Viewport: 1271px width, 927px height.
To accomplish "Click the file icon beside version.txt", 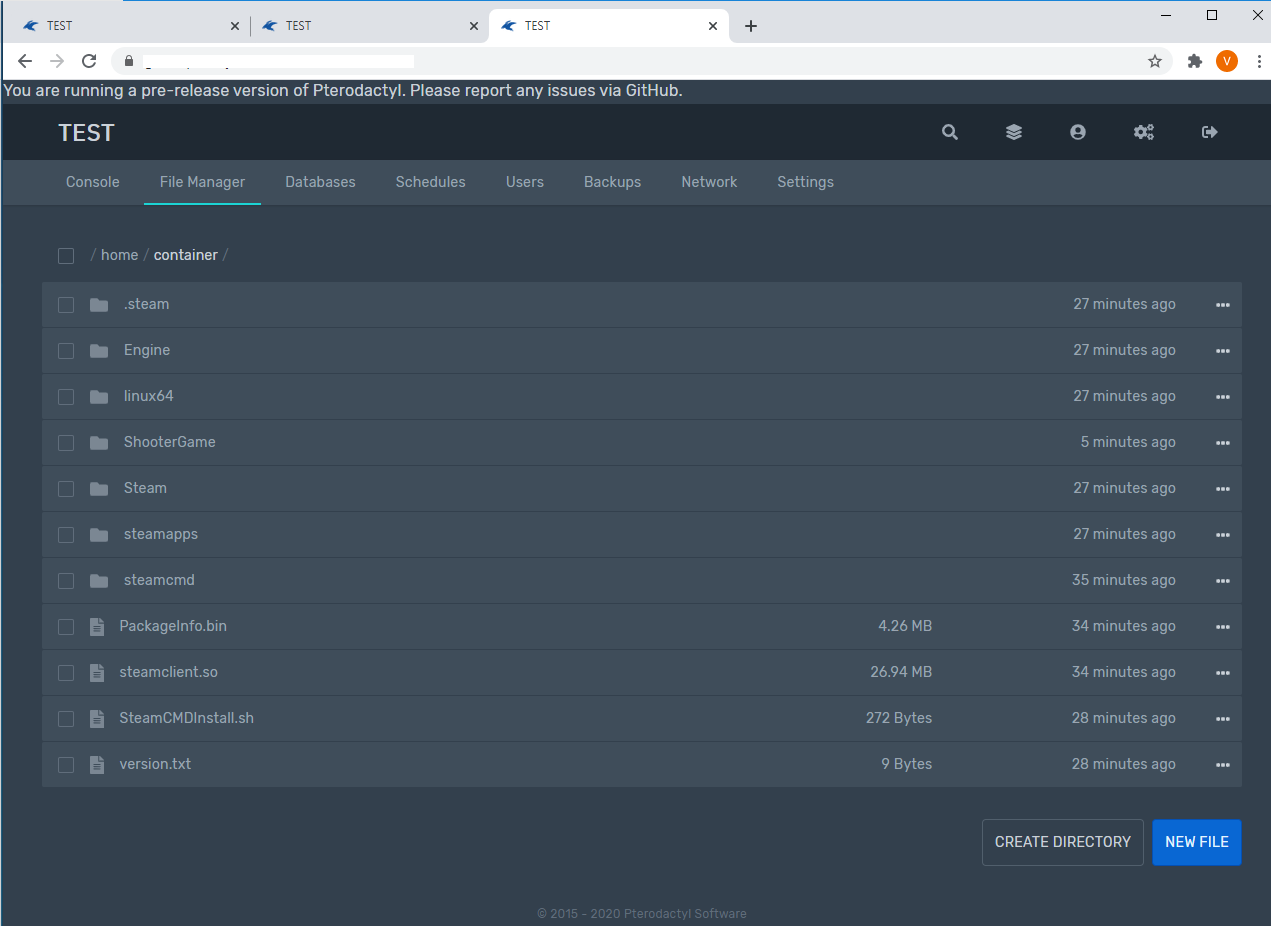I will pyautogui.click(x=96, y=764).
